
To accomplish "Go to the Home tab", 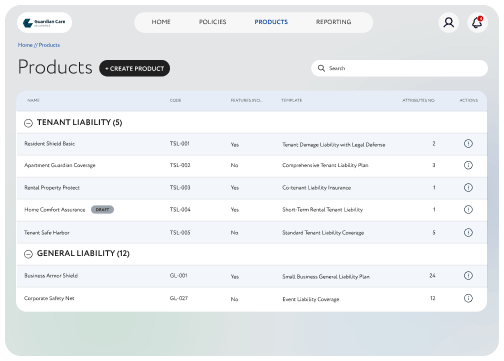I will (161, 22).
